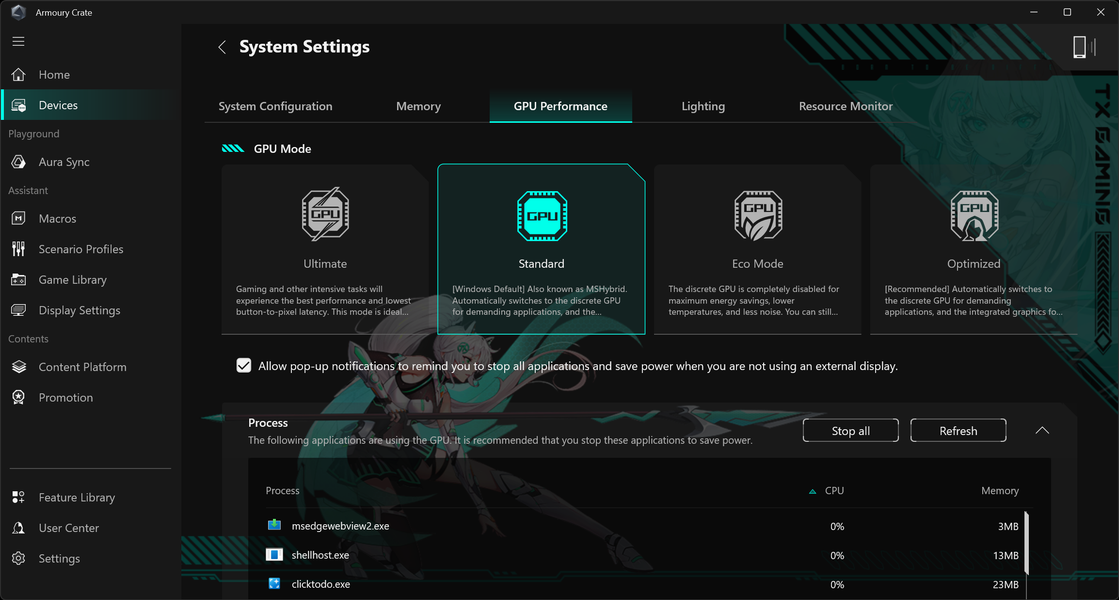This screenshot has width=1119, height=600.
Task: Click the 23MB memory value
Action: pyautogui.click(x=1006, y=584)
